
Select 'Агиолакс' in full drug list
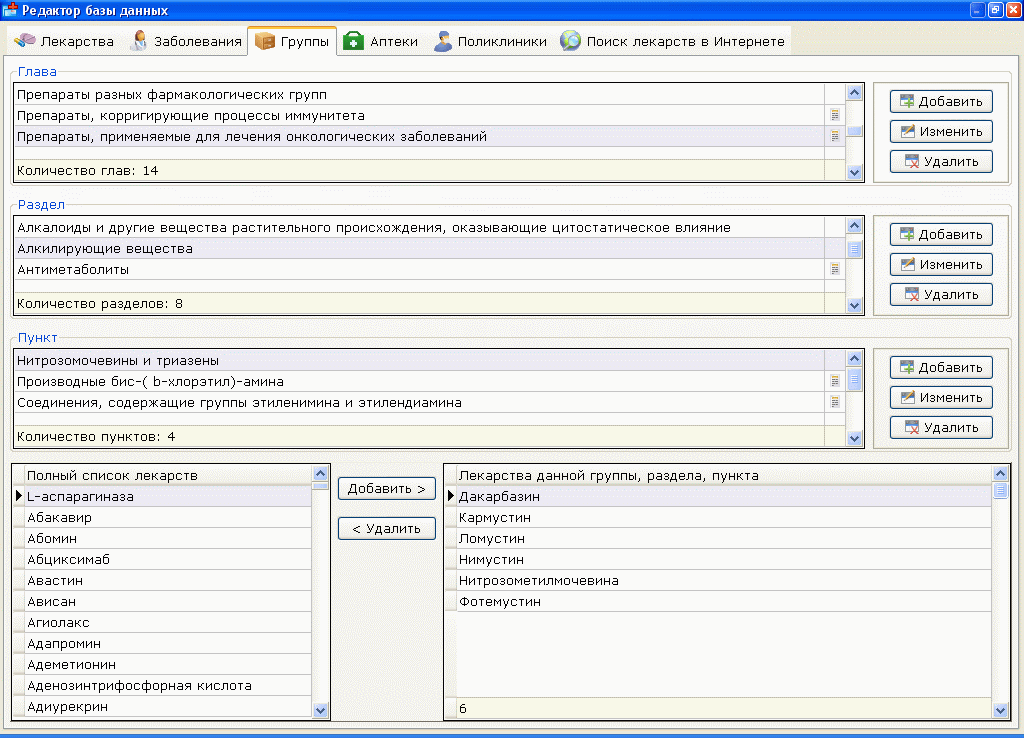(x=168, y=622)
